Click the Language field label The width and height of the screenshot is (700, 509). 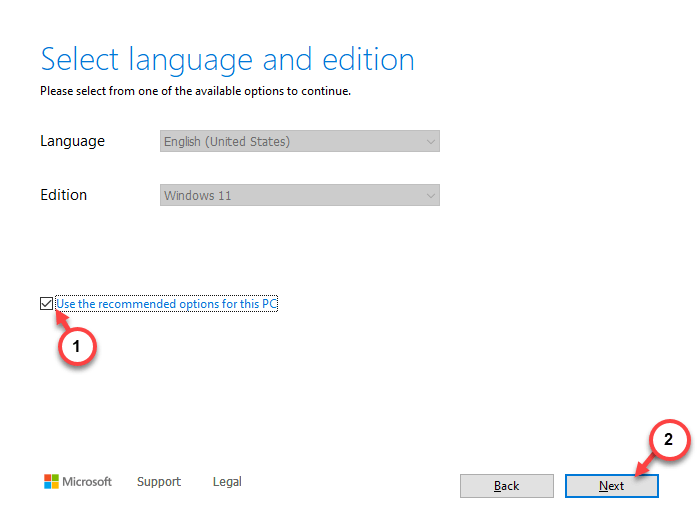(72, 141)
